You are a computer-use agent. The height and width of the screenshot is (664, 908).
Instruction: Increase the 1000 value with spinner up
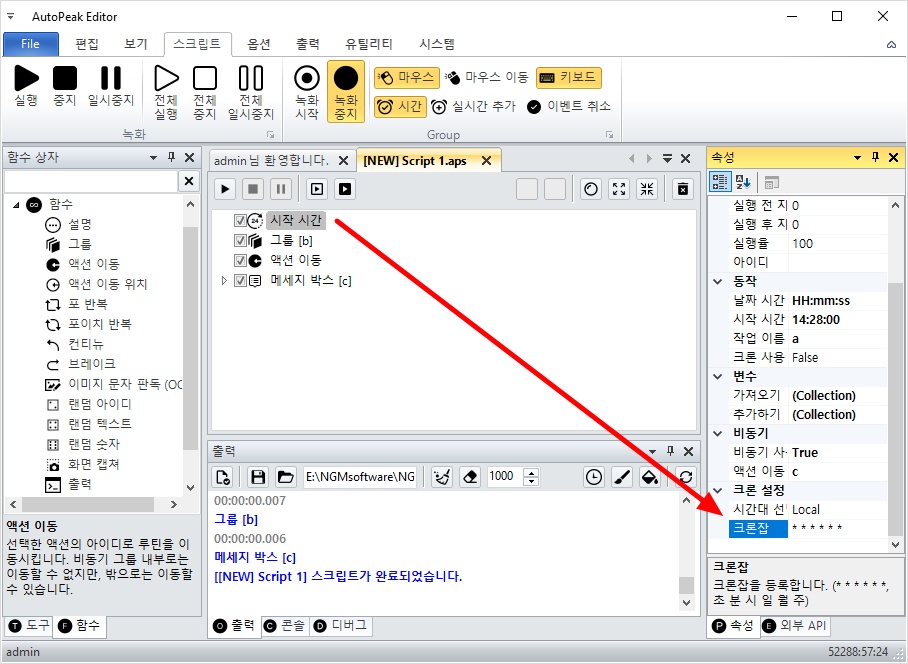pos(531,472)
